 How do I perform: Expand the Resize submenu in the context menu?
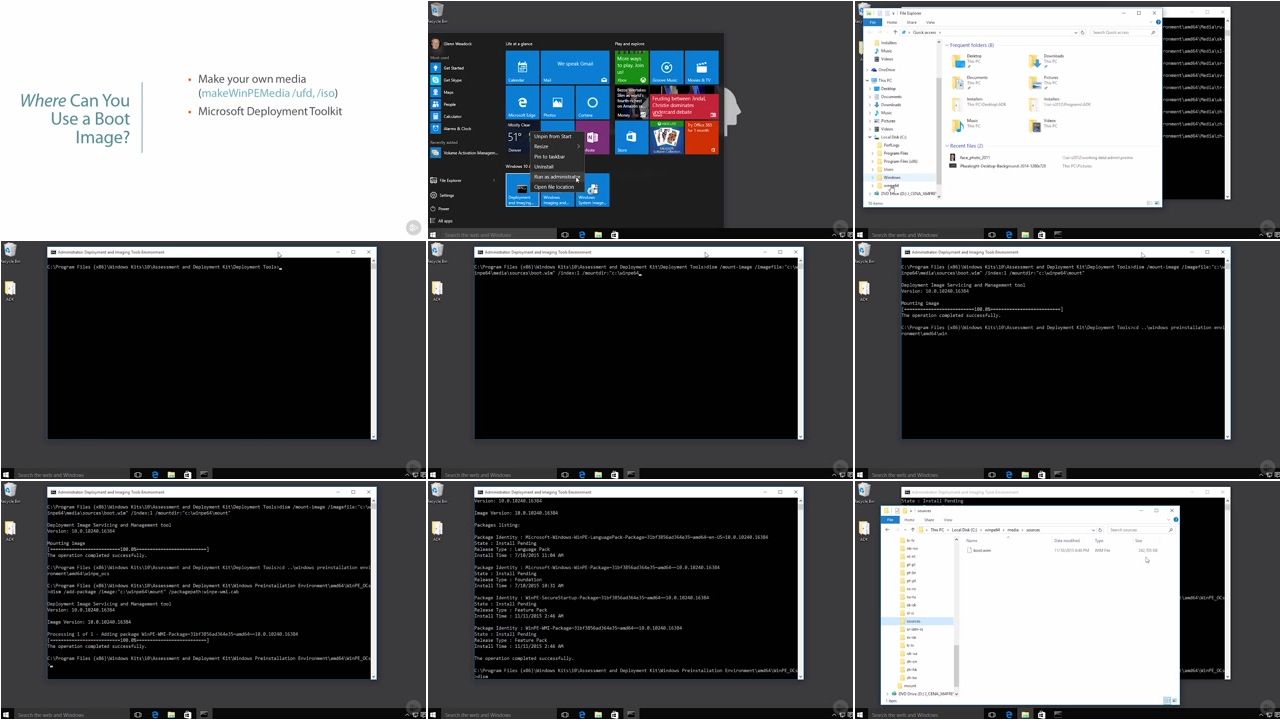[x=557, y=146]
